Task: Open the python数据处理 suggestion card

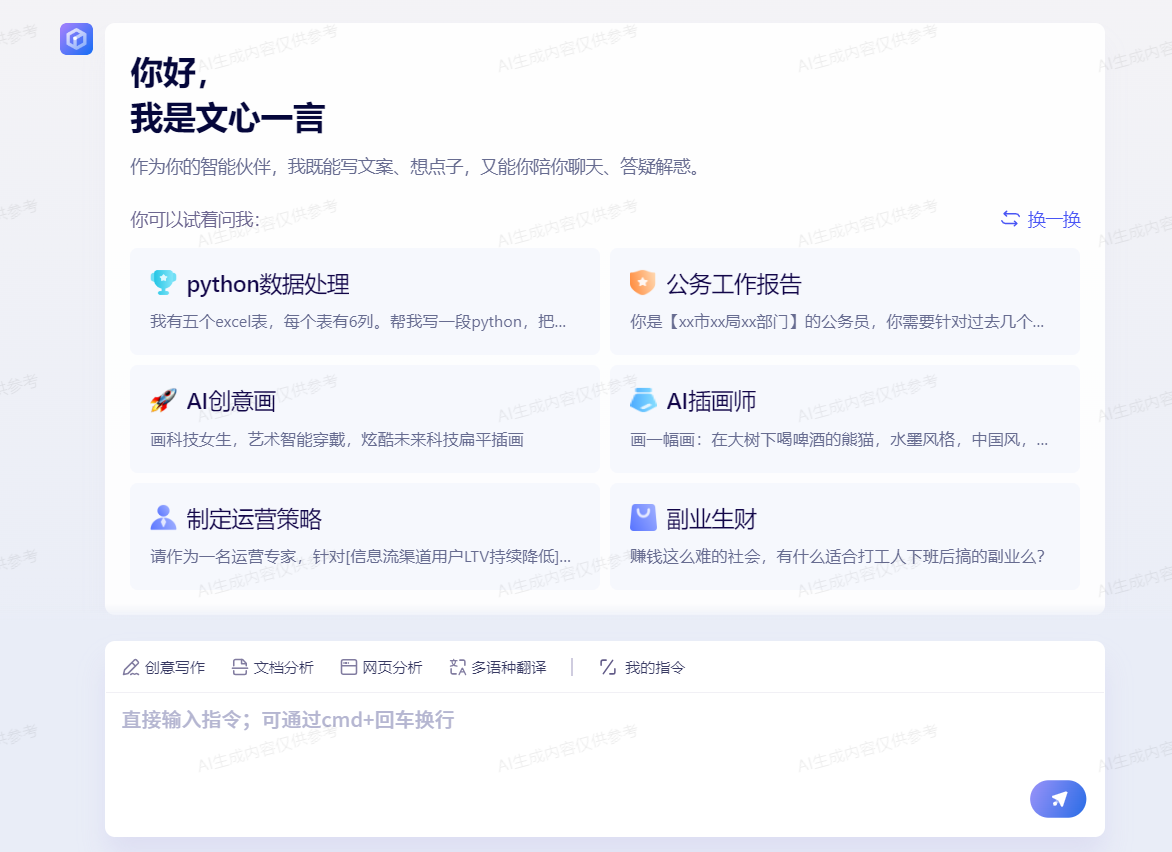Action: [364, 301]
